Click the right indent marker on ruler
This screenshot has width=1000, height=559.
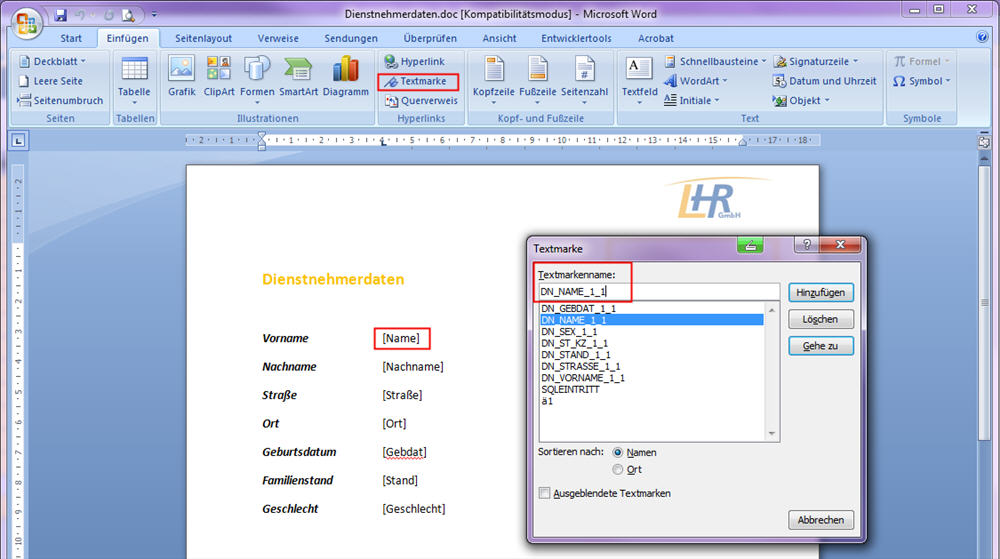point(742,143)
